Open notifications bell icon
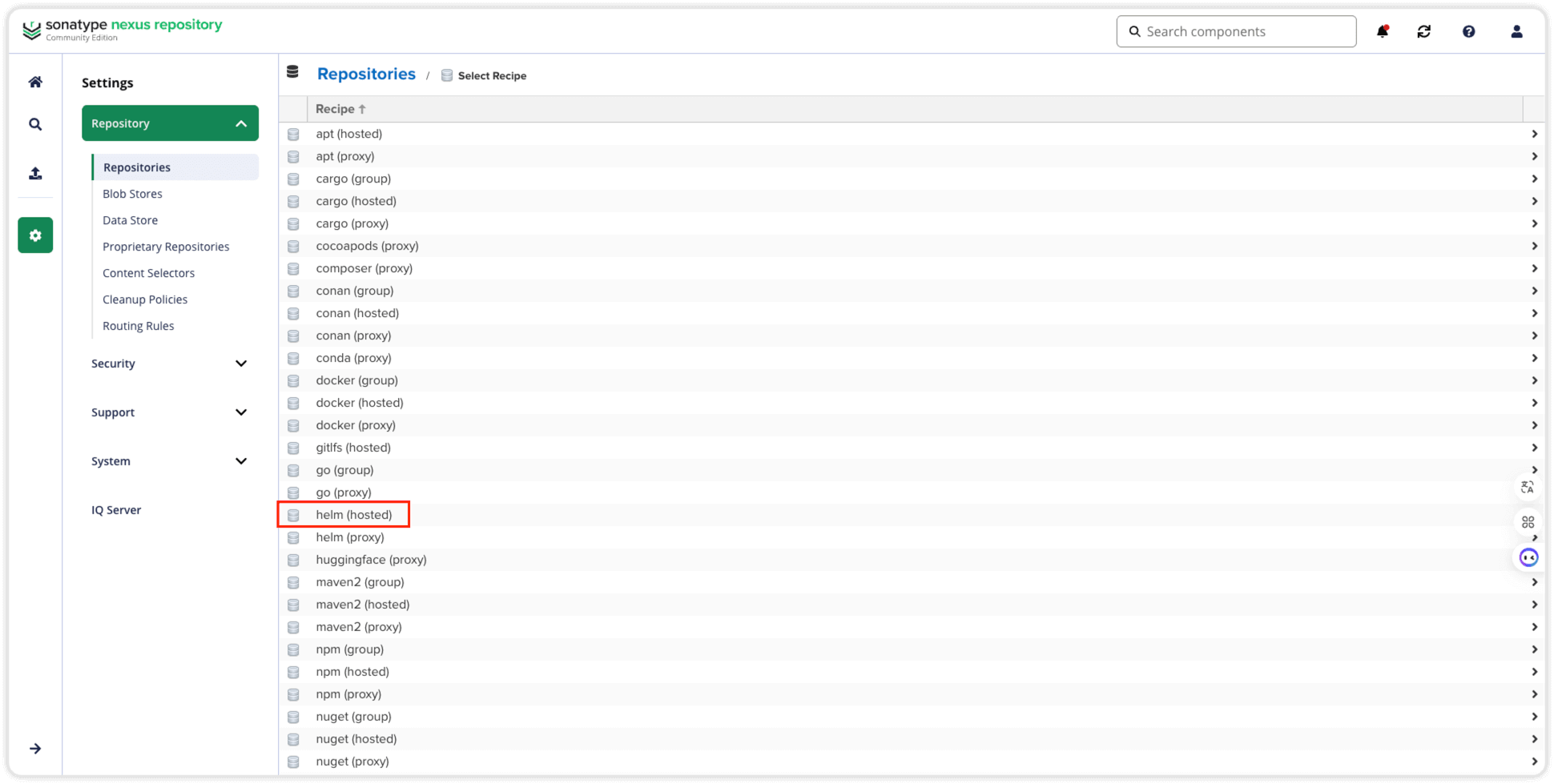 1383,31
